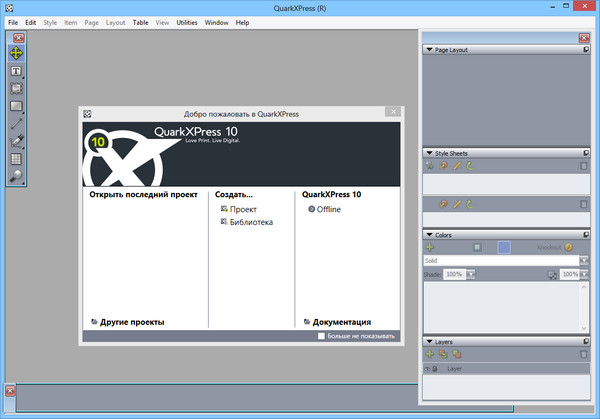Open the Utilities menu

pos(186,22)
